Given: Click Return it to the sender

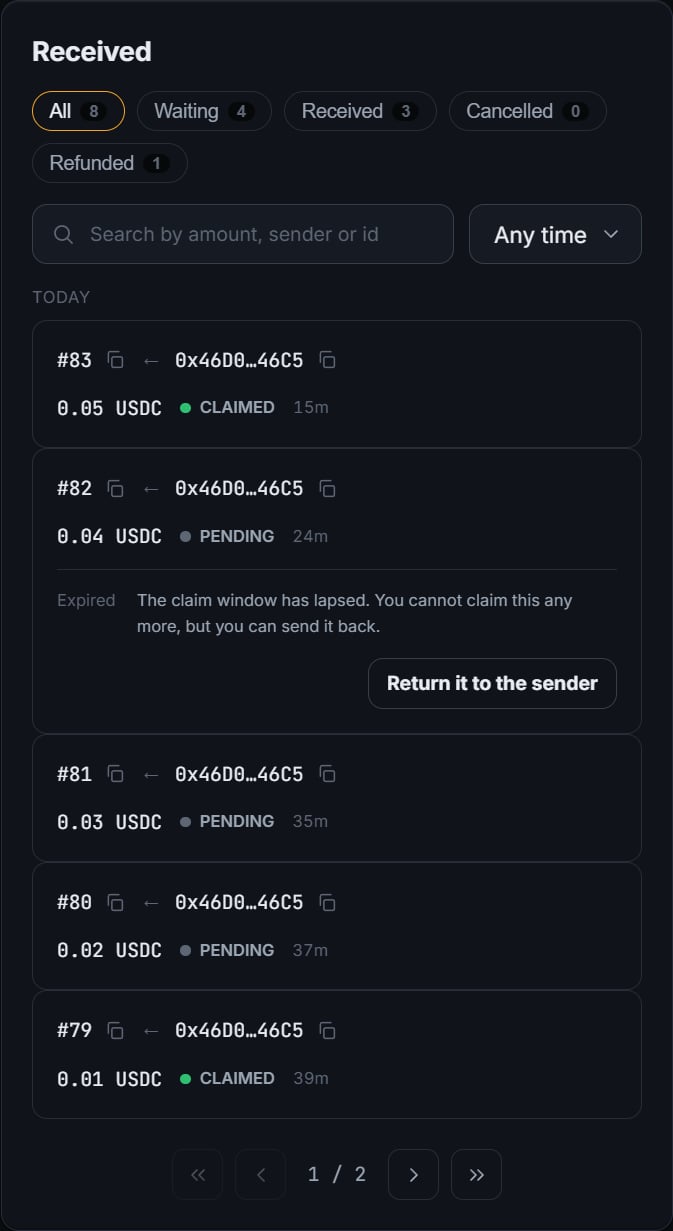Looking at the screenshot, I should (x=492, y=683).
